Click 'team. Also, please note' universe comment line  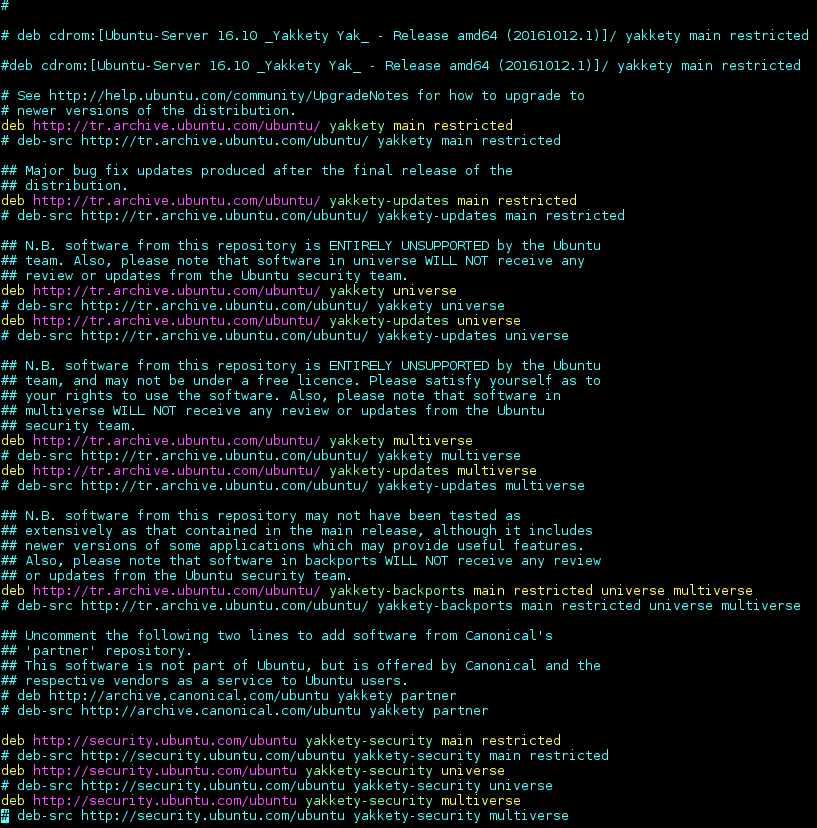tap(293, 261)
